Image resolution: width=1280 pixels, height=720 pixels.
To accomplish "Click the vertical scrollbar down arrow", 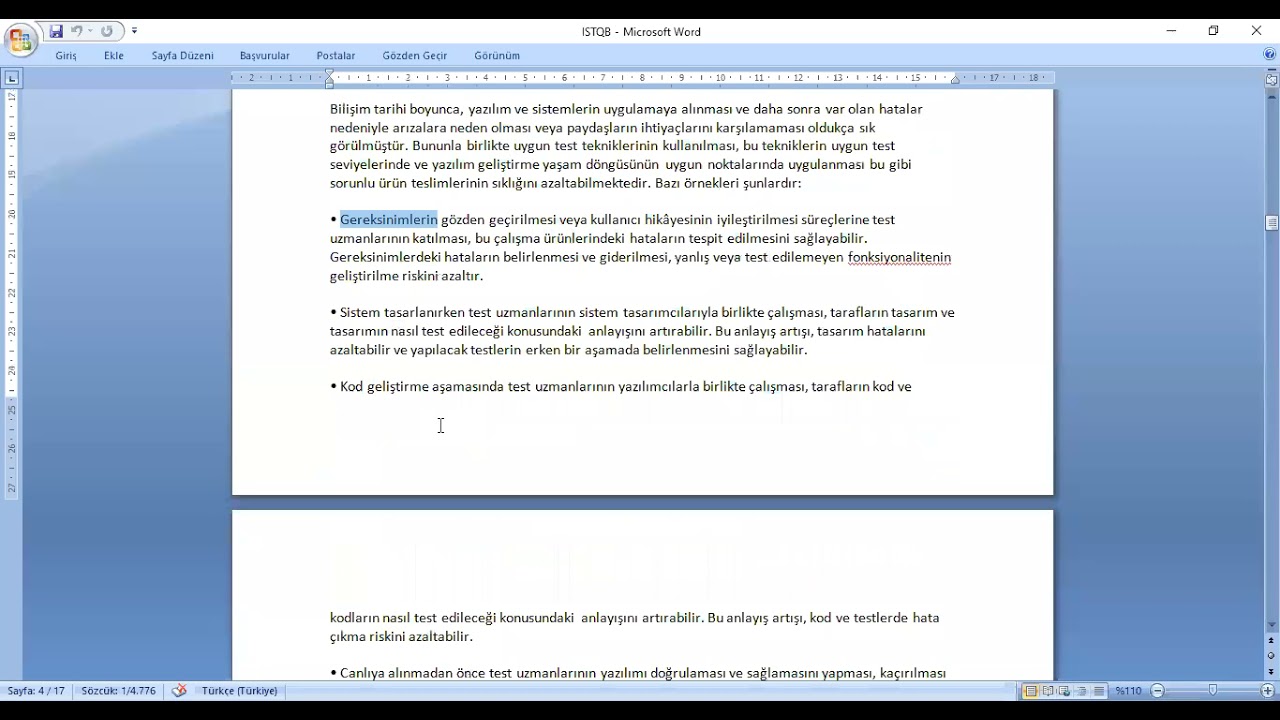I will 1272,626.
